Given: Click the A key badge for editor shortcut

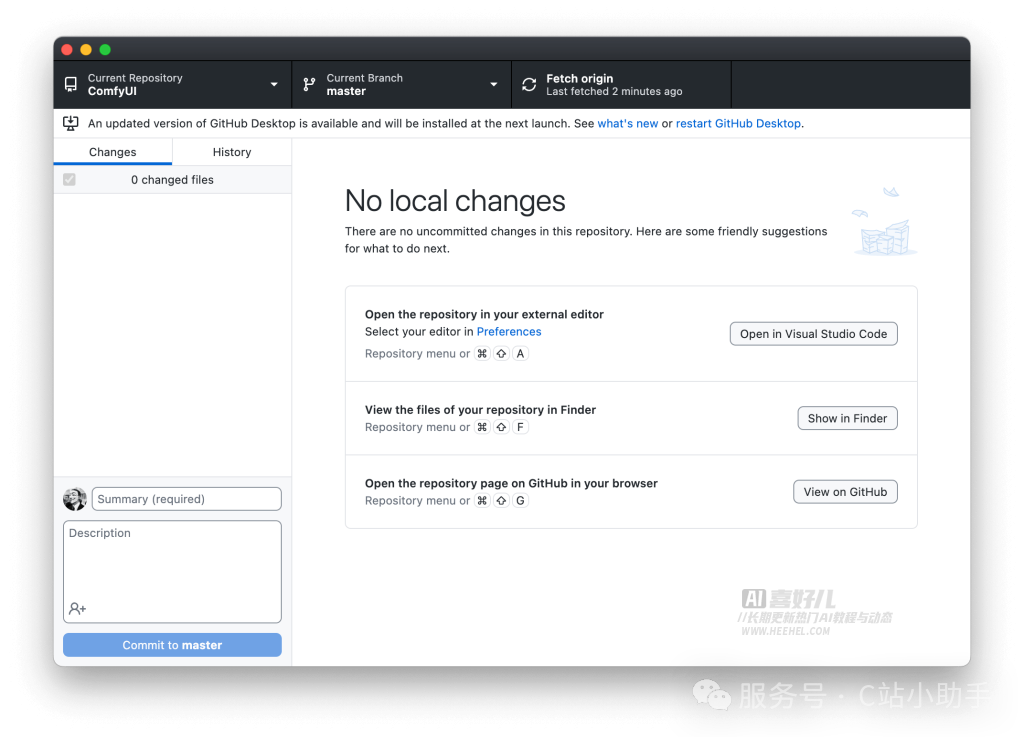Looking at the screenshot, I should 520,354.
